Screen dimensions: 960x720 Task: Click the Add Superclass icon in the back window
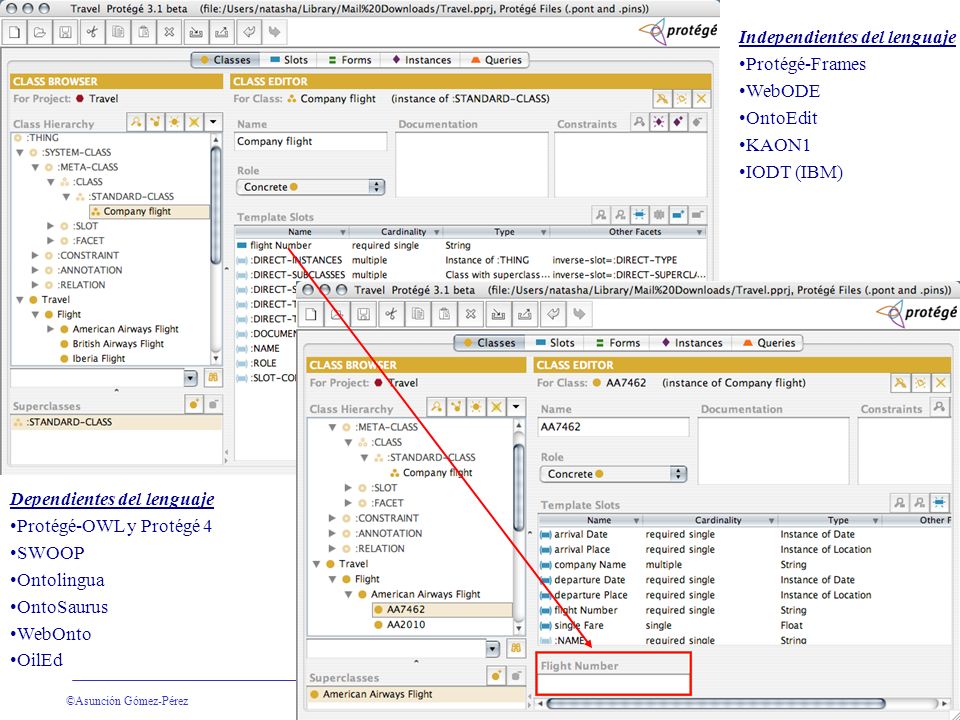point(194,404)
